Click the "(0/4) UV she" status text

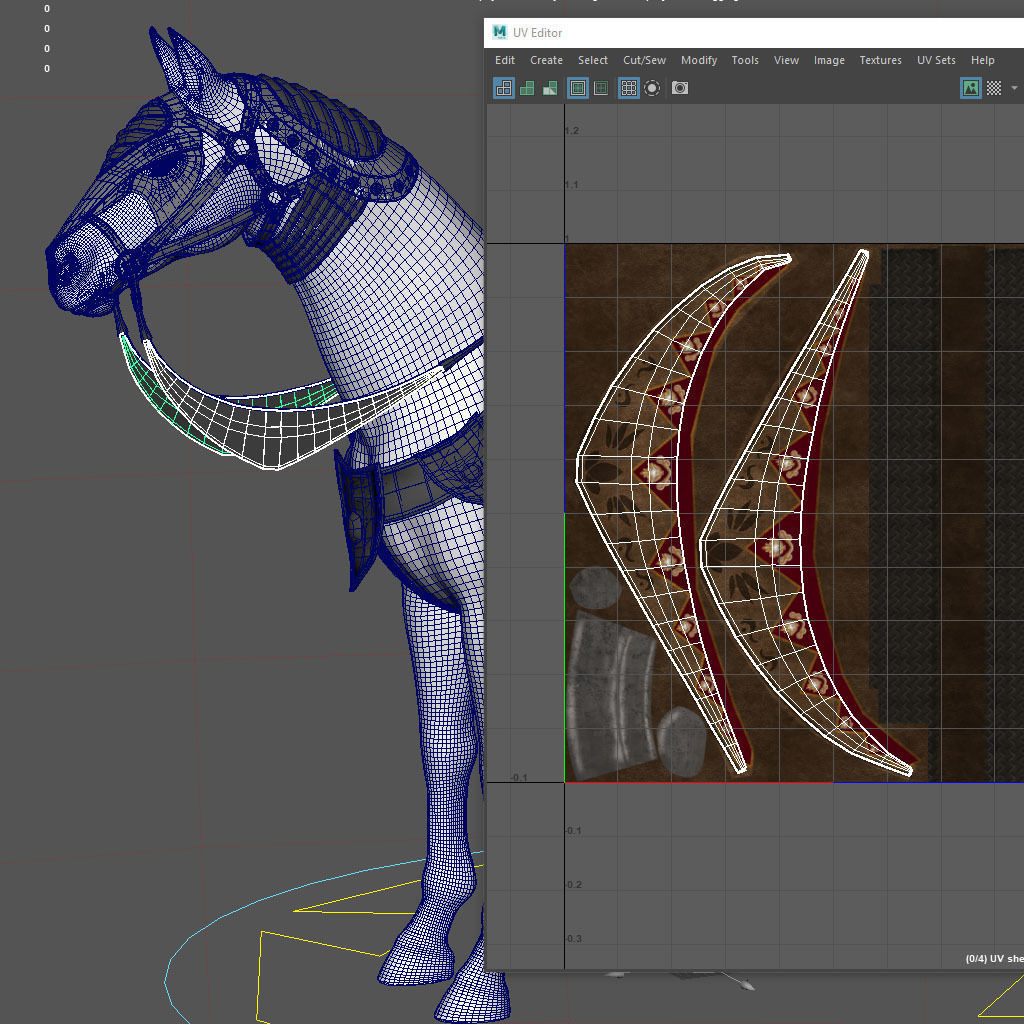point(994,959)
